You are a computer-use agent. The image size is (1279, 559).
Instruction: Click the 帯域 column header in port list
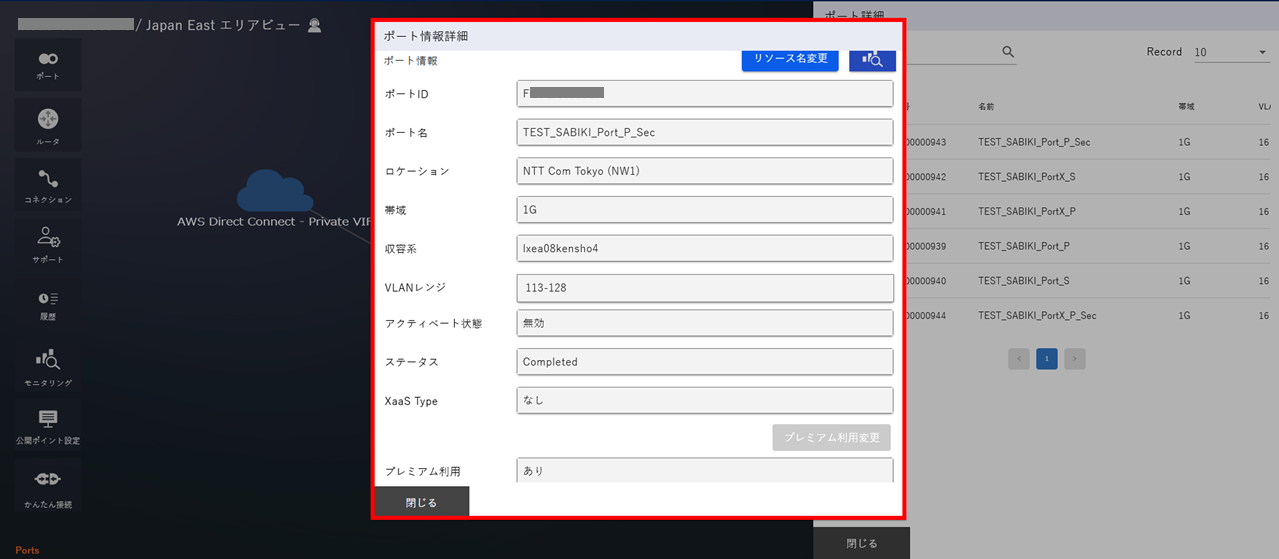1187,106
